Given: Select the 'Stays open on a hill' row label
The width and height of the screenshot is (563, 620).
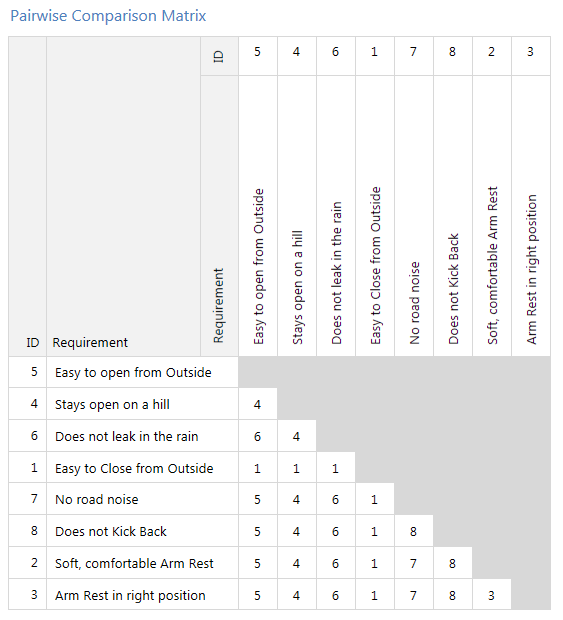Looking at the screenshot, I should (112, 405).
